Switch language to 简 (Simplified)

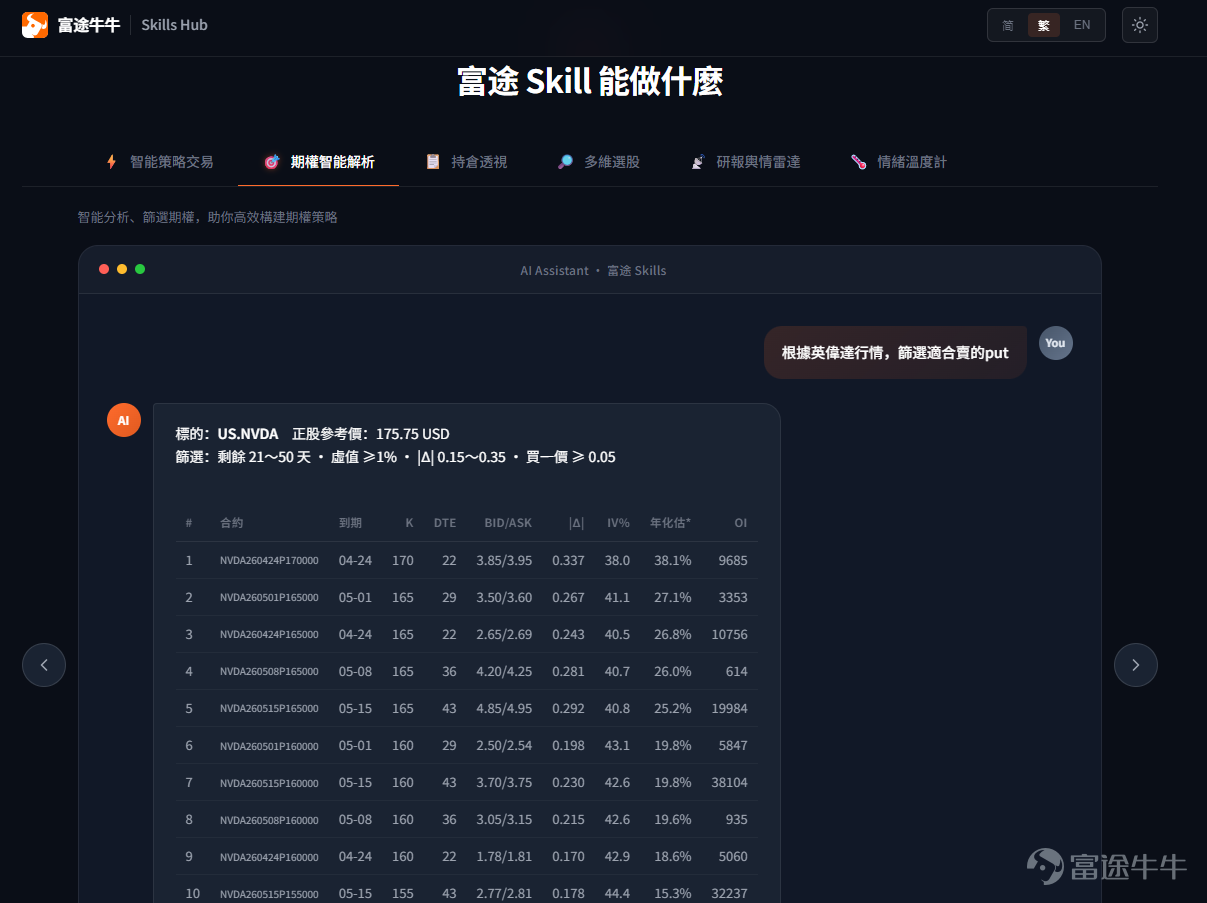(x=1008, y=25)
